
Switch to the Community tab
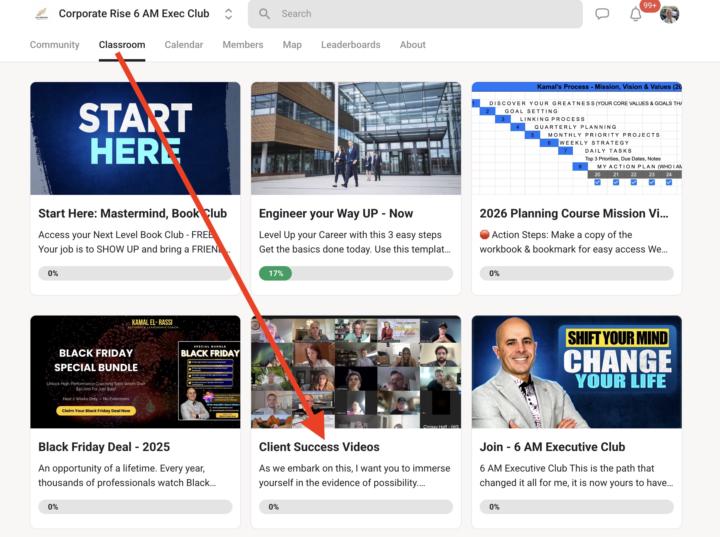(x=55, y=45)
